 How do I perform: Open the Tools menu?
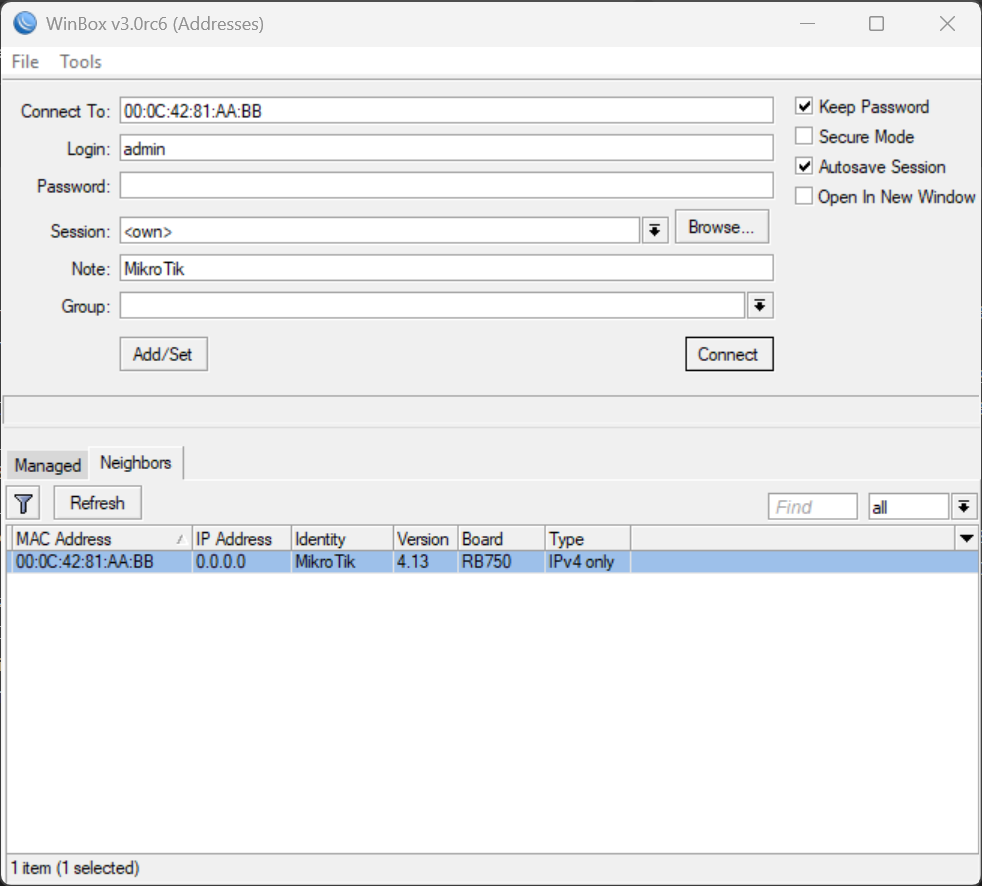click(80, 62)
